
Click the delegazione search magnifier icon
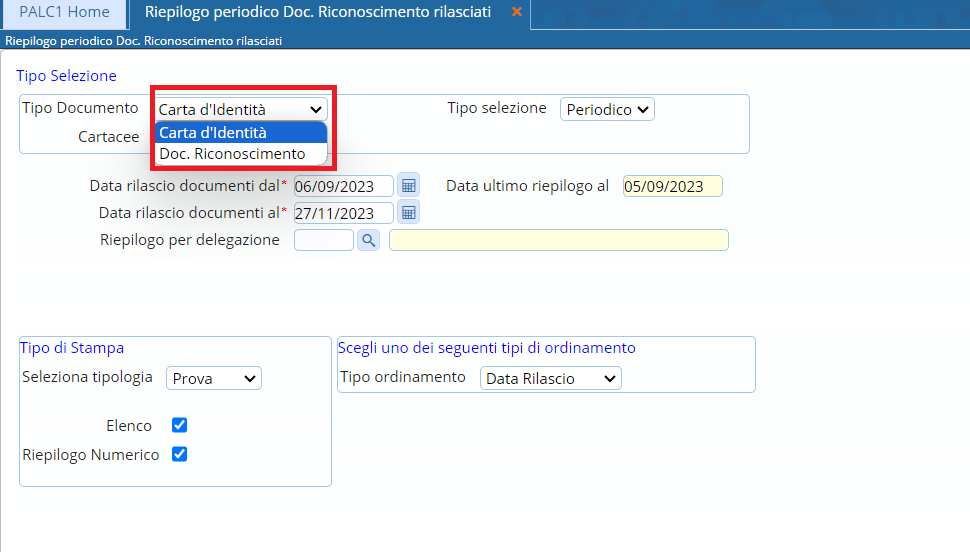[x=368, y=240]
